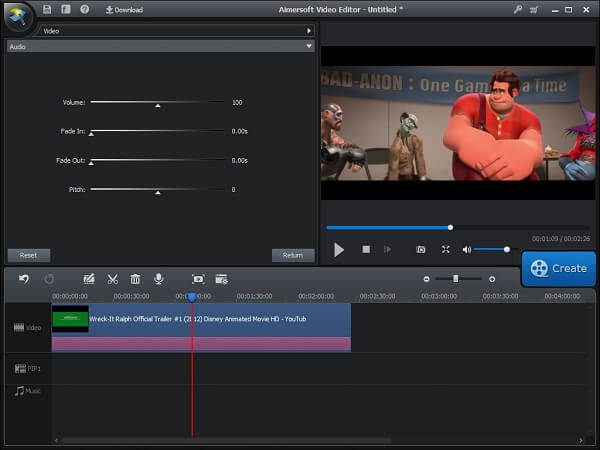Screen dimensions: 600x450
Task: Click the timeline horizontal scrollbar
Action: pos(226,440)
